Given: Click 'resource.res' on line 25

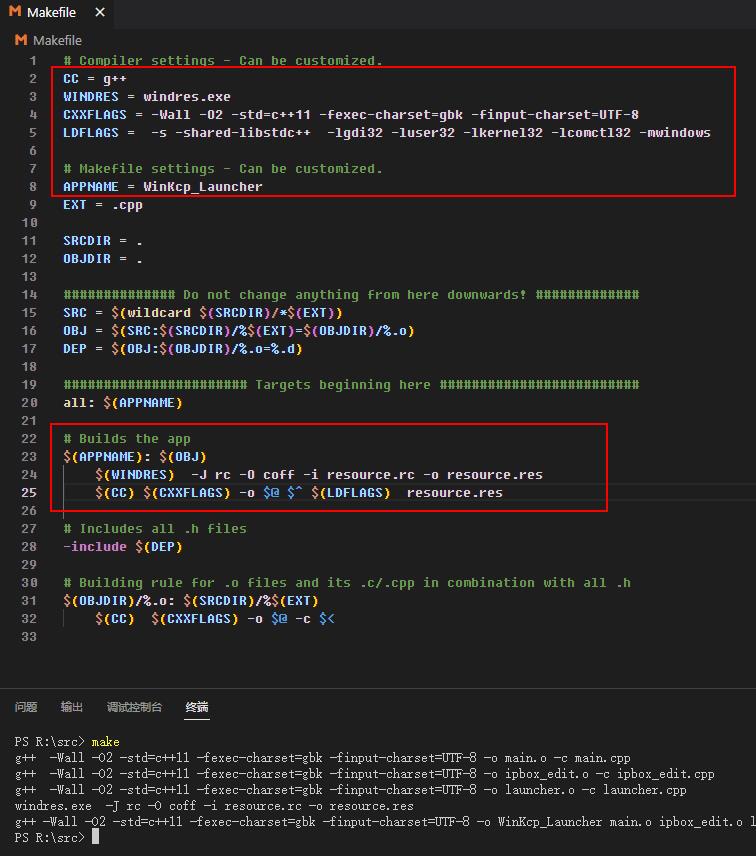Looking at the screenshot, I should [455, 493].
